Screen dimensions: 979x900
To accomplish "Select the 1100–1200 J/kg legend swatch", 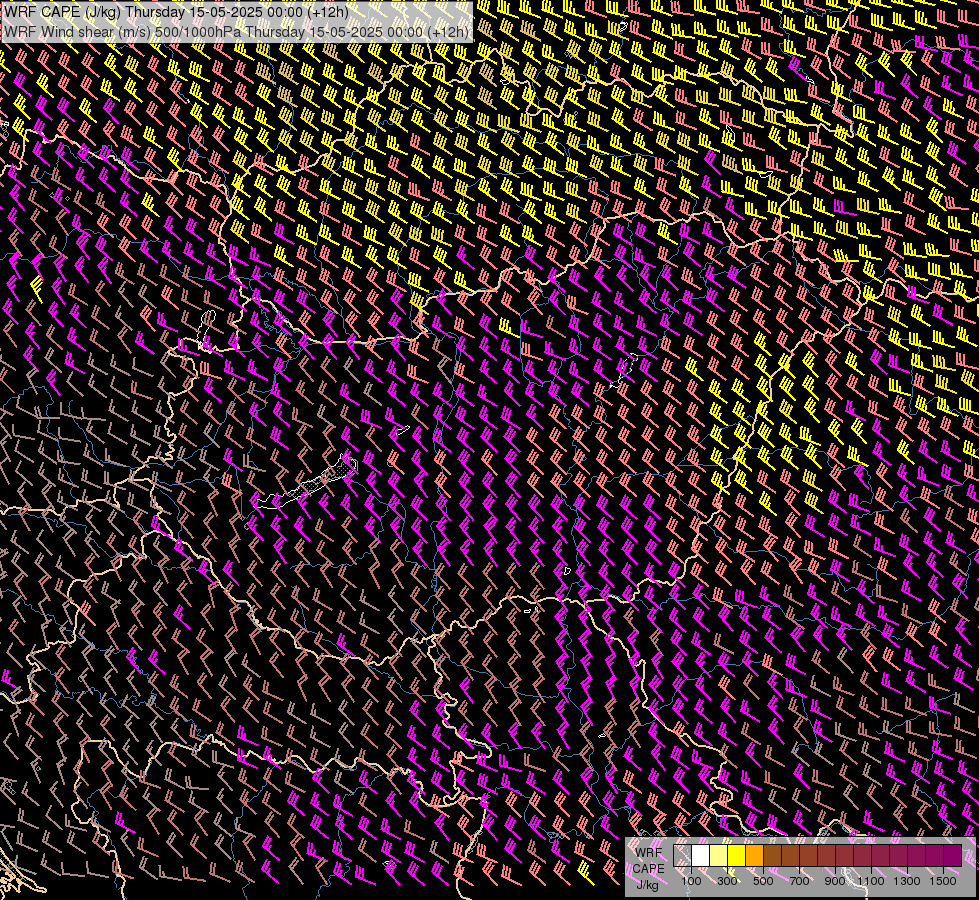I will (880, 856).
